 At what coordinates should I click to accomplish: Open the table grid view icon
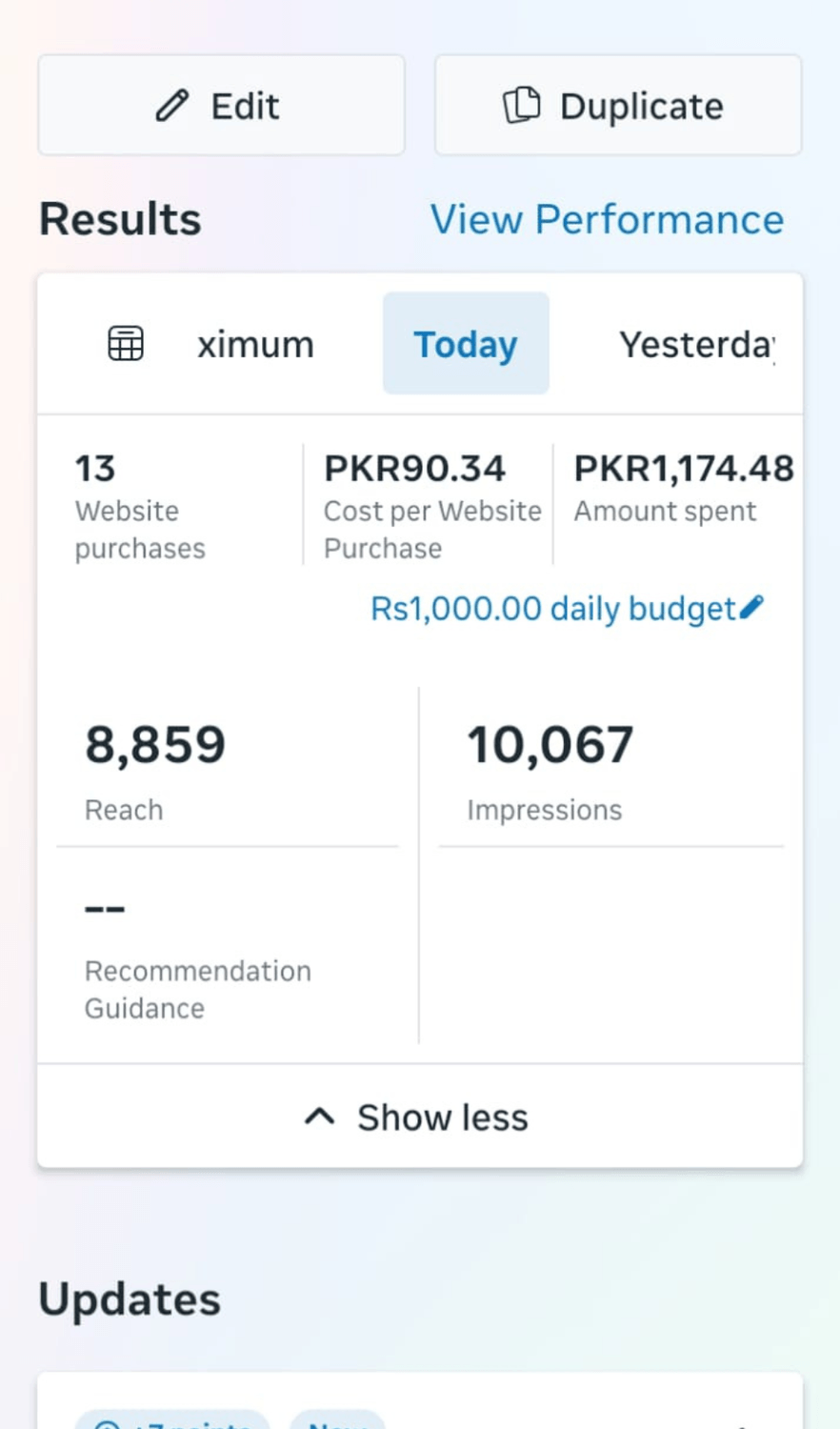click(126, 344)
